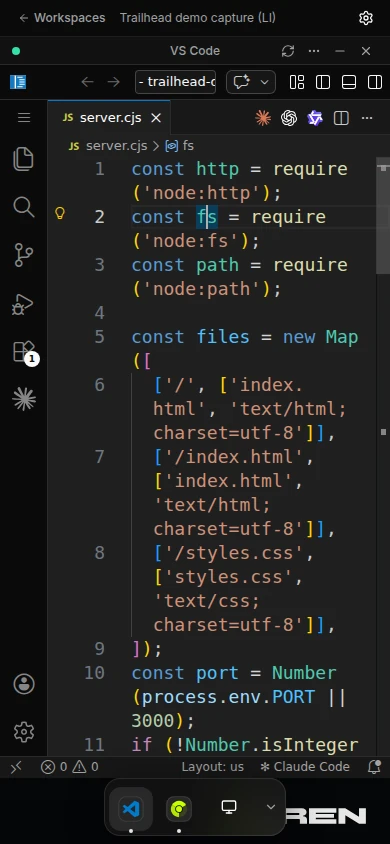This screenshot has width=390, height=844.
Task: Expand the chat dropdown chevron
Action: point(265,82)
